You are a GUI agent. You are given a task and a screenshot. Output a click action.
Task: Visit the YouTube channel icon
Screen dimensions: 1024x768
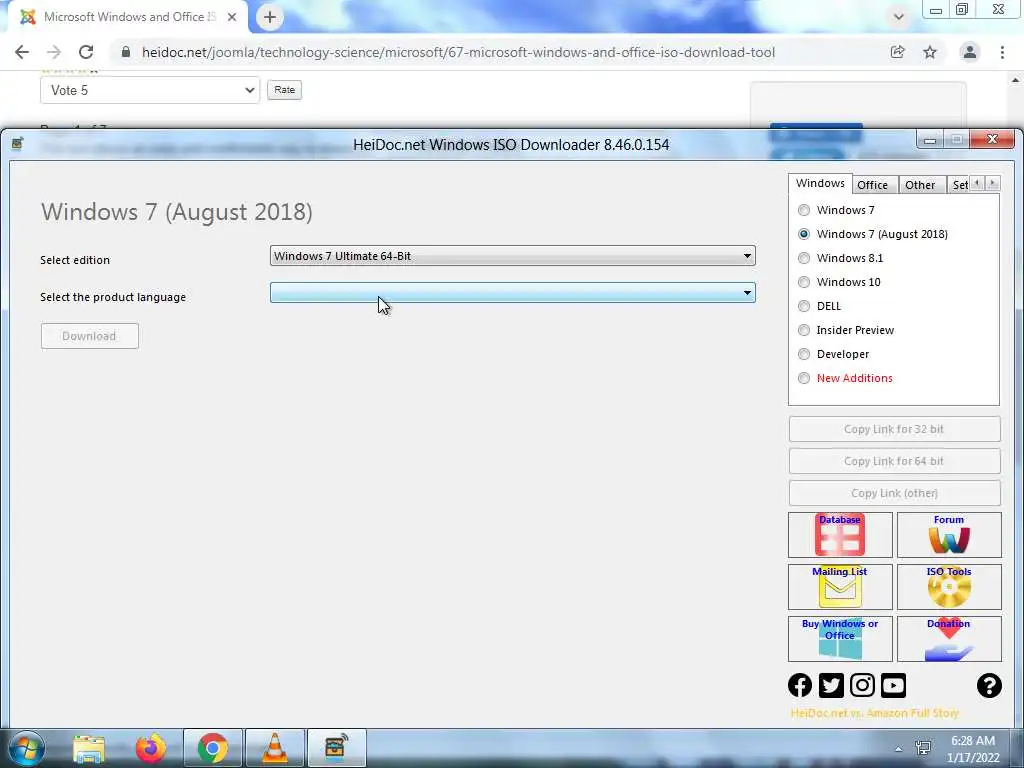(893, 685)
